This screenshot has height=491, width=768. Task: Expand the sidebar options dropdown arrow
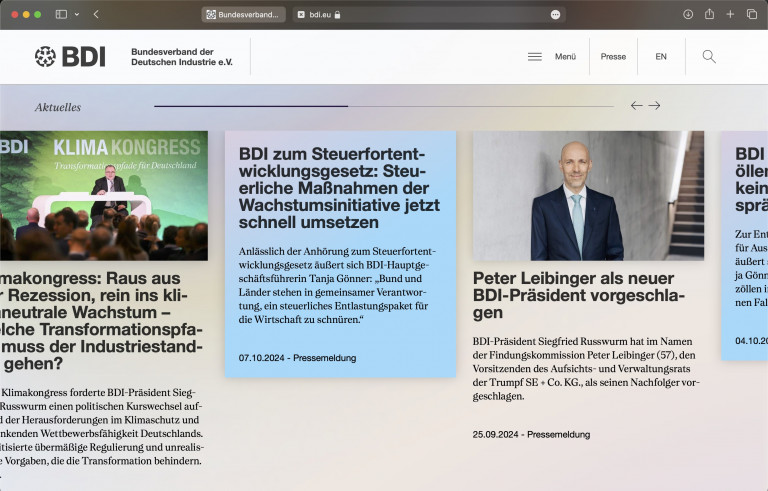(x=76, y=15)
